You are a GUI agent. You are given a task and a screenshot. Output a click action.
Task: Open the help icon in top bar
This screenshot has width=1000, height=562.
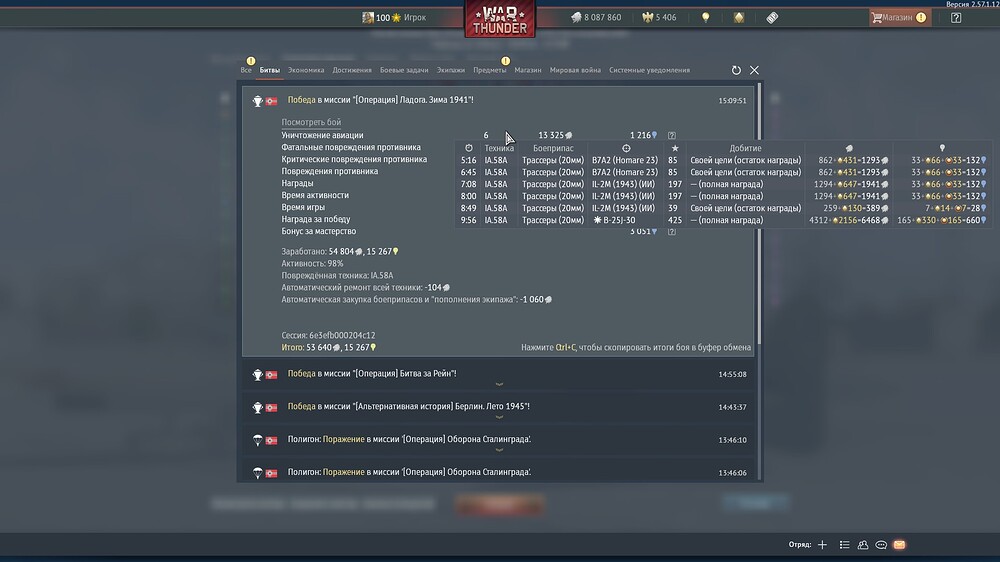955,18
